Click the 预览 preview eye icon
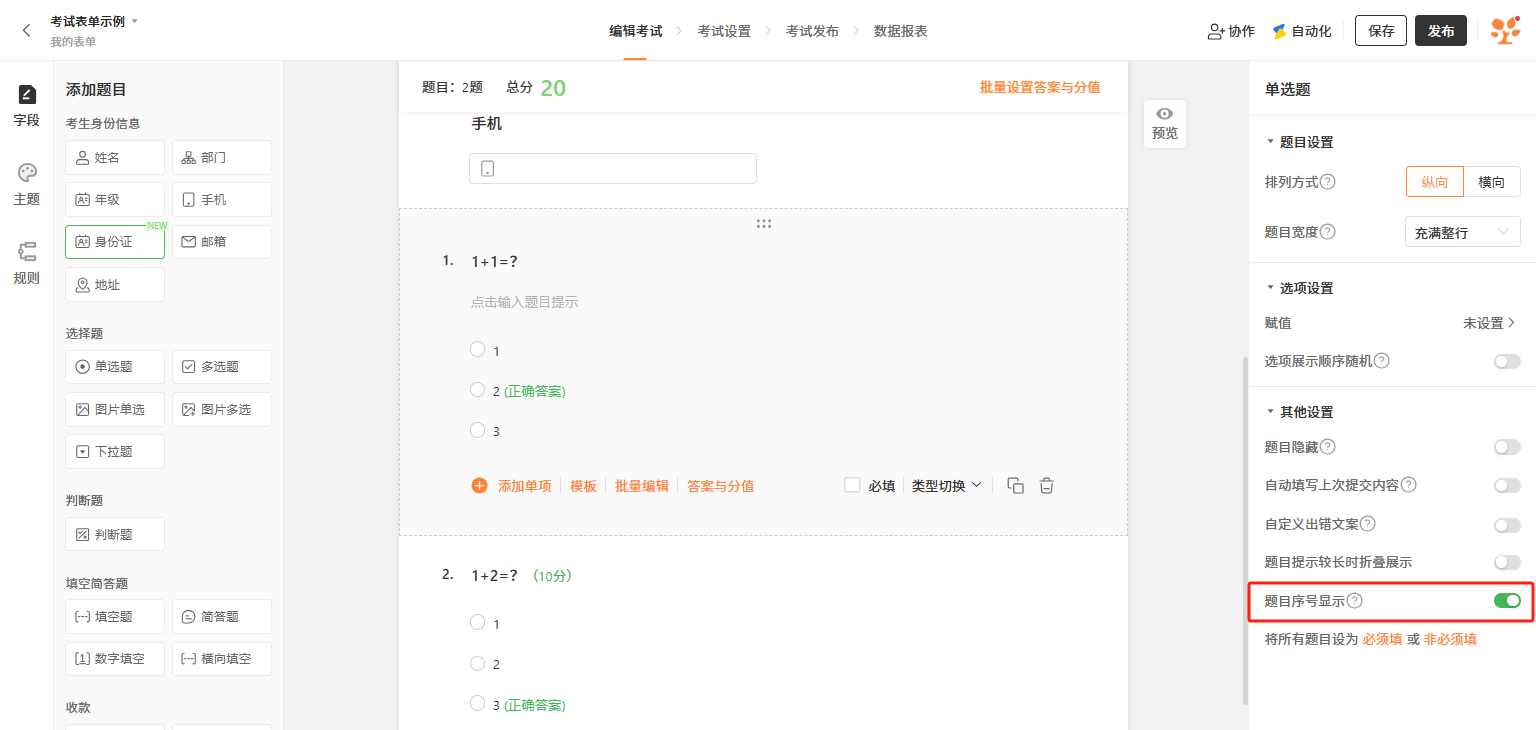Image resolution: width=1536 pixels, height=730 pixels. 1165,114
